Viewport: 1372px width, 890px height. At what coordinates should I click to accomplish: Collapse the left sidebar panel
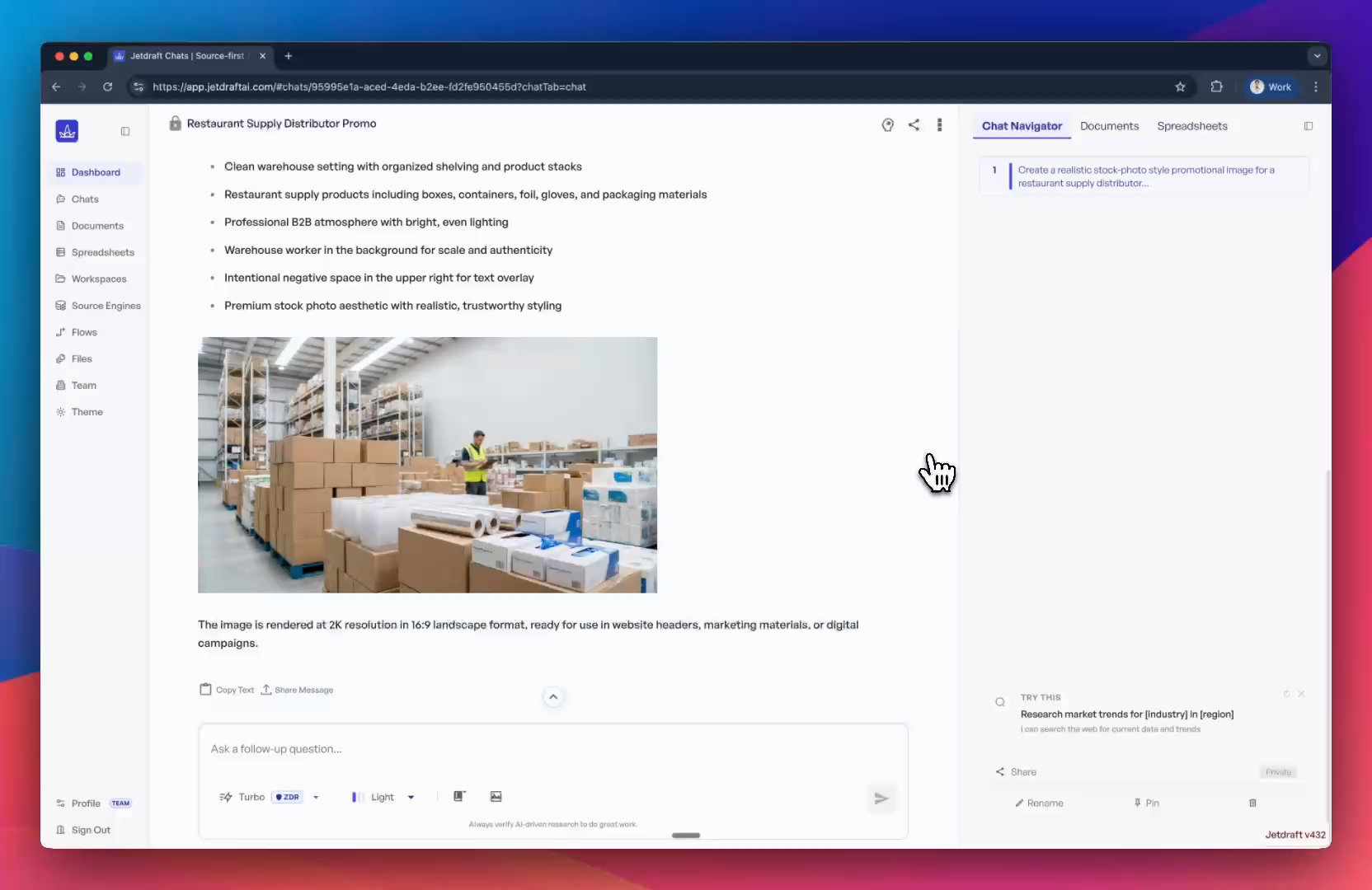125,131
